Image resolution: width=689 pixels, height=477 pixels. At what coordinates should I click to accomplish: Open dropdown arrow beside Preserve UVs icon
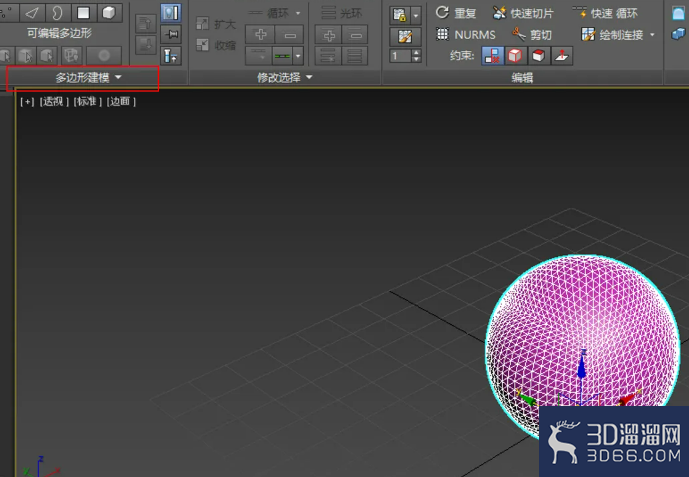[416, 15]
